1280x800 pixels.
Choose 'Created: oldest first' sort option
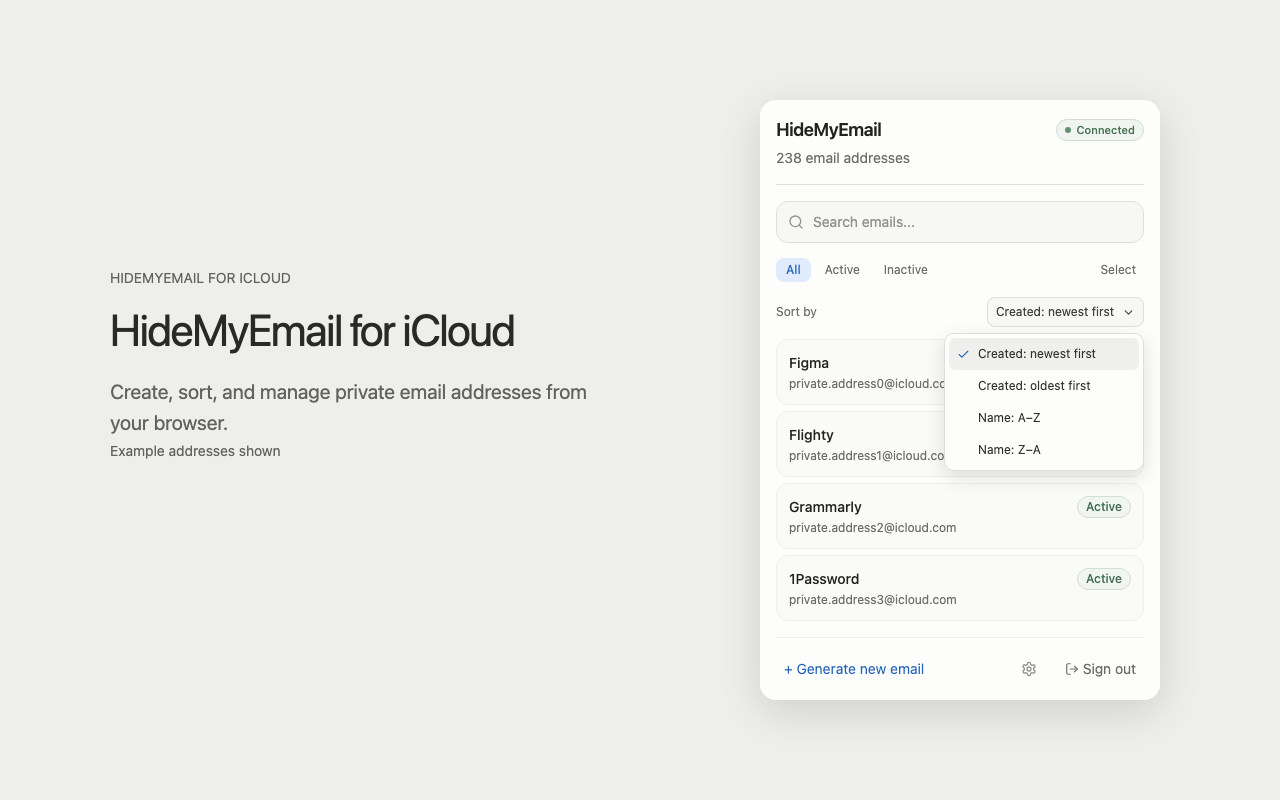point(1044,386)
